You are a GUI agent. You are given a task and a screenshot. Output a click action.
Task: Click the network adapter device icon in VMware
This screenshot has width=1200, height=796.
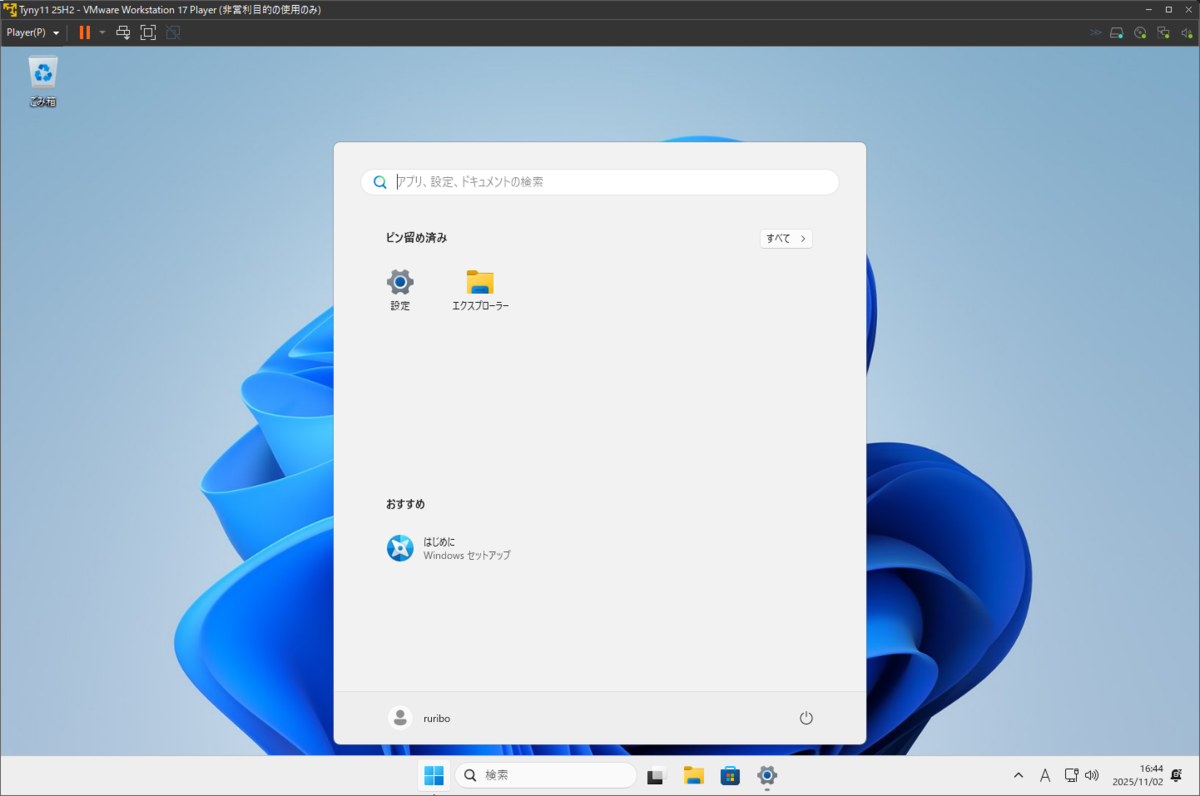1164,32
